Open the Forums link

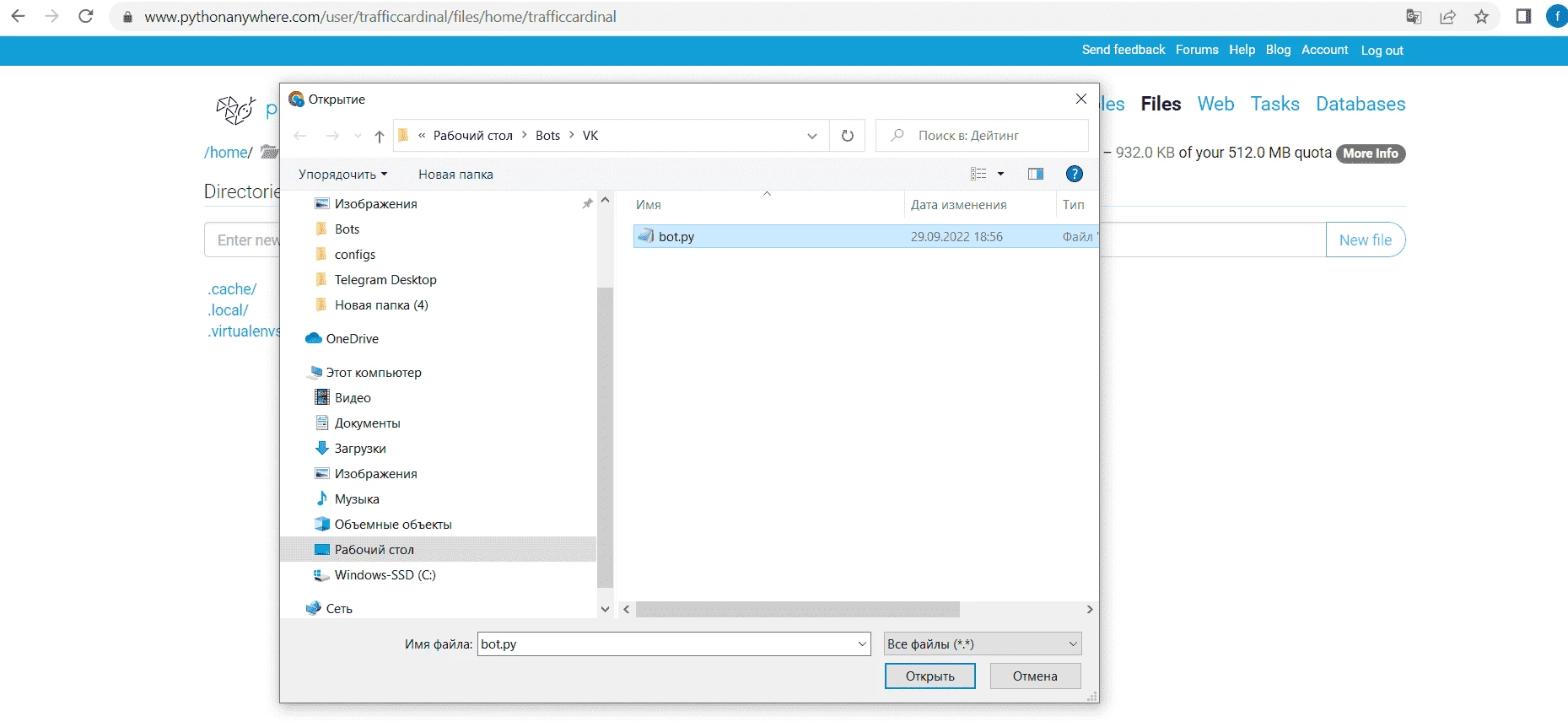[x=1197, y=50]
